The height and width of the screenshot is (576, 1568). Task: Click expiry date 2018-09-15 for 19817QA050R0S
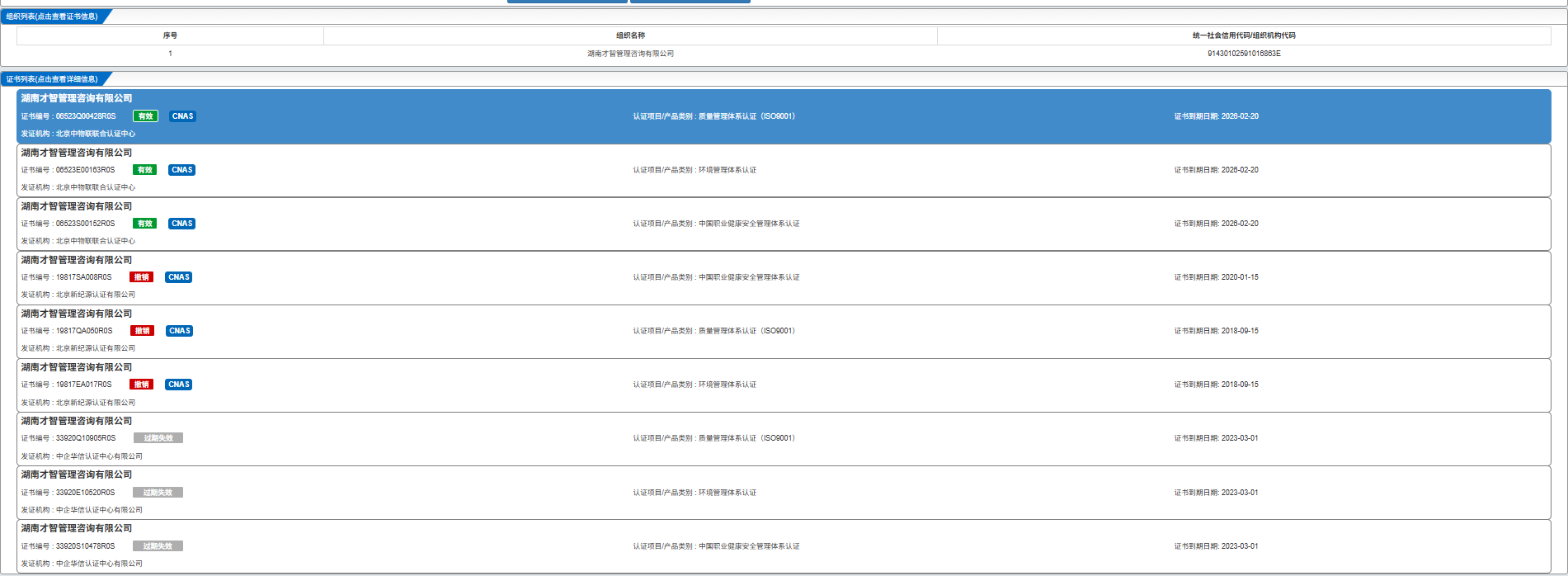[1240, 331]
